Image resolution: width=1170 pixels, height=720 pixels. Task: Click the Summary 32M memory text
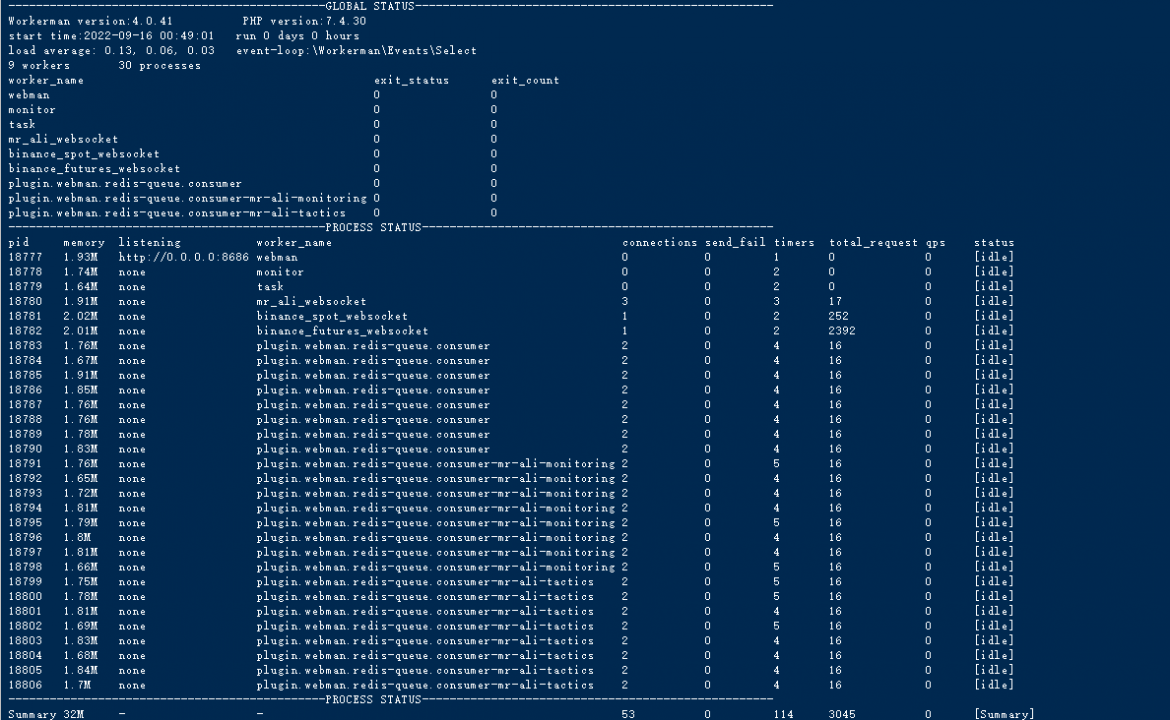tap(46, 714)
